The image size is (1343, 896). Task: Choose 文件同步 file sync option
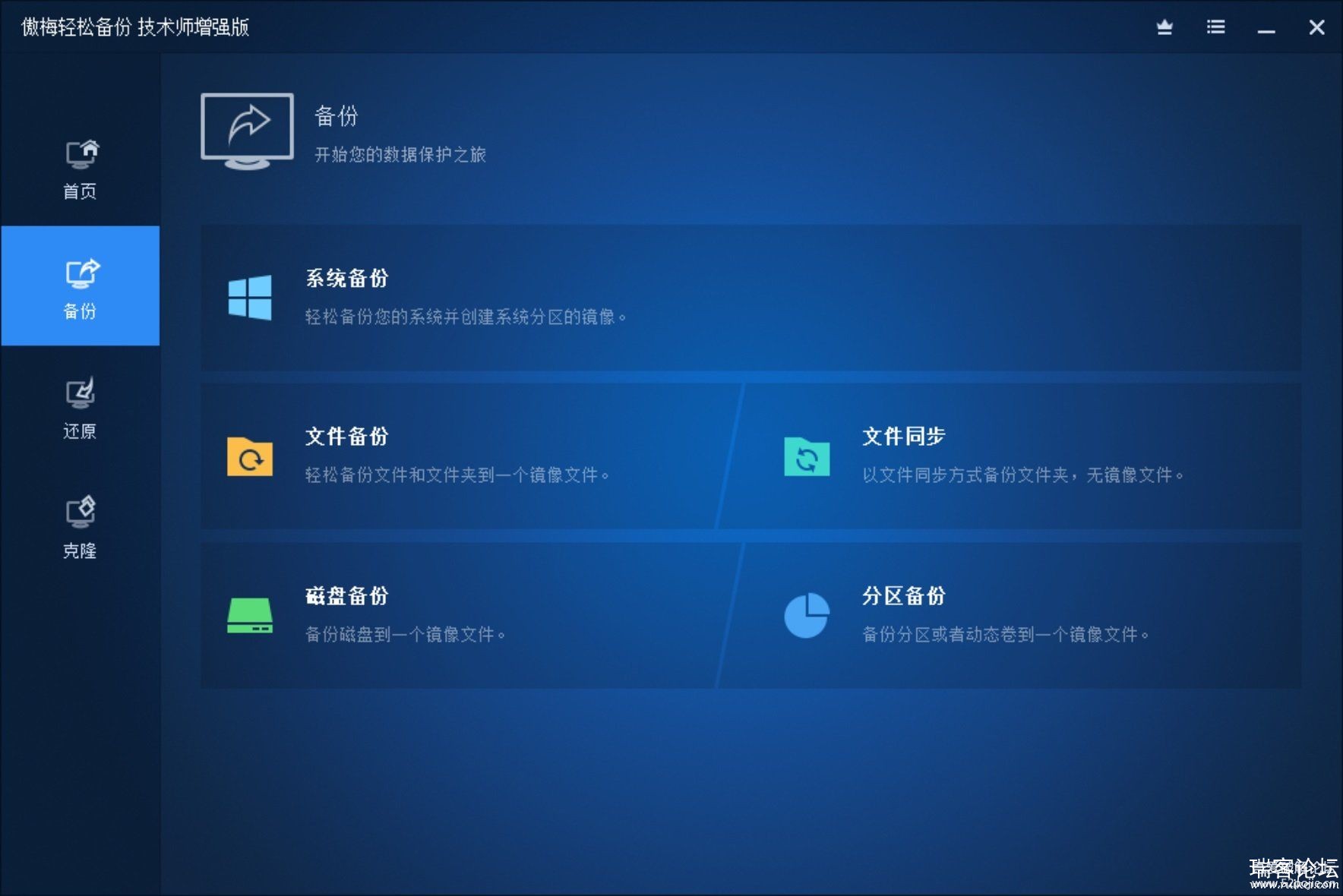pos(1010,456)
